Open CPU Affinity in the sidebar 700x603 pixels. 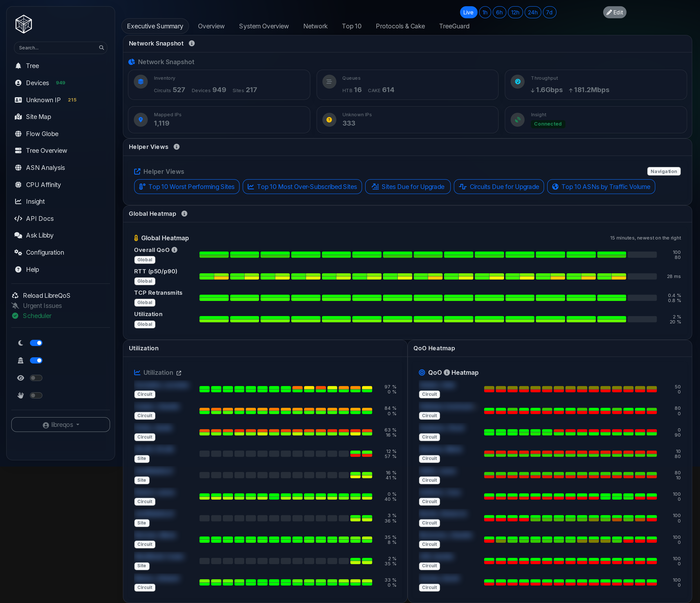click(x=43, y=185)
